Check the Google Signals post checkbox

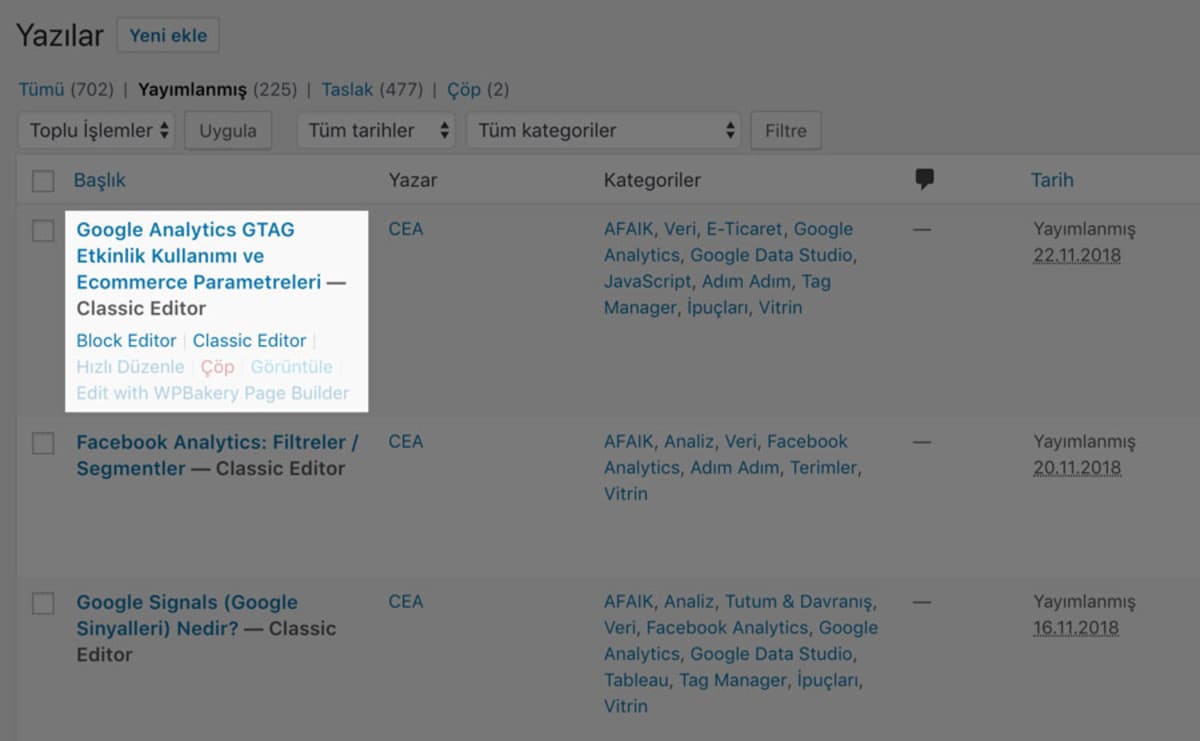click(x=43, y=604)
